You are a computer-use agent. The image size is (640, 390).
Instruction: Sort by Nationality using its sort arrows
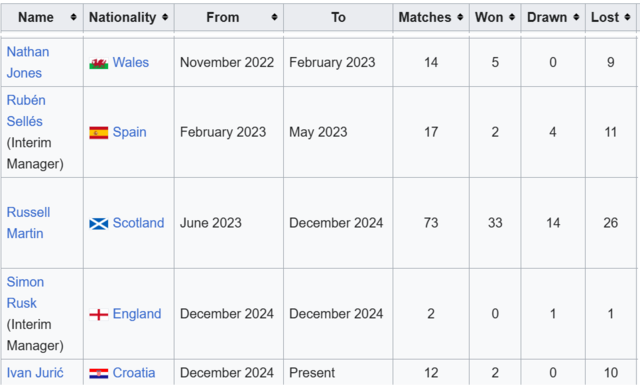pos(165,17)
